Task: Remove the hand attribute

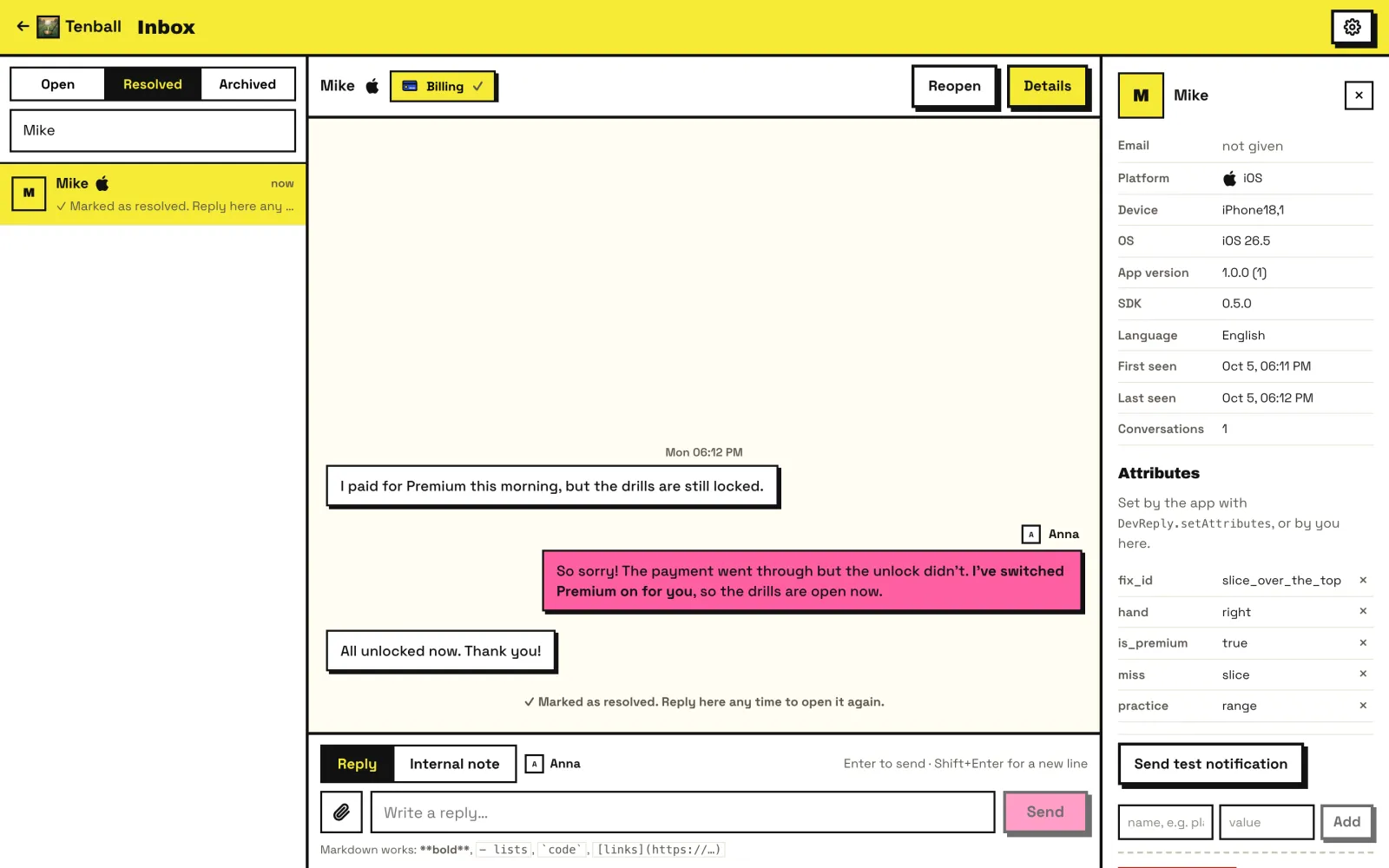Action: coord(1363,611)
